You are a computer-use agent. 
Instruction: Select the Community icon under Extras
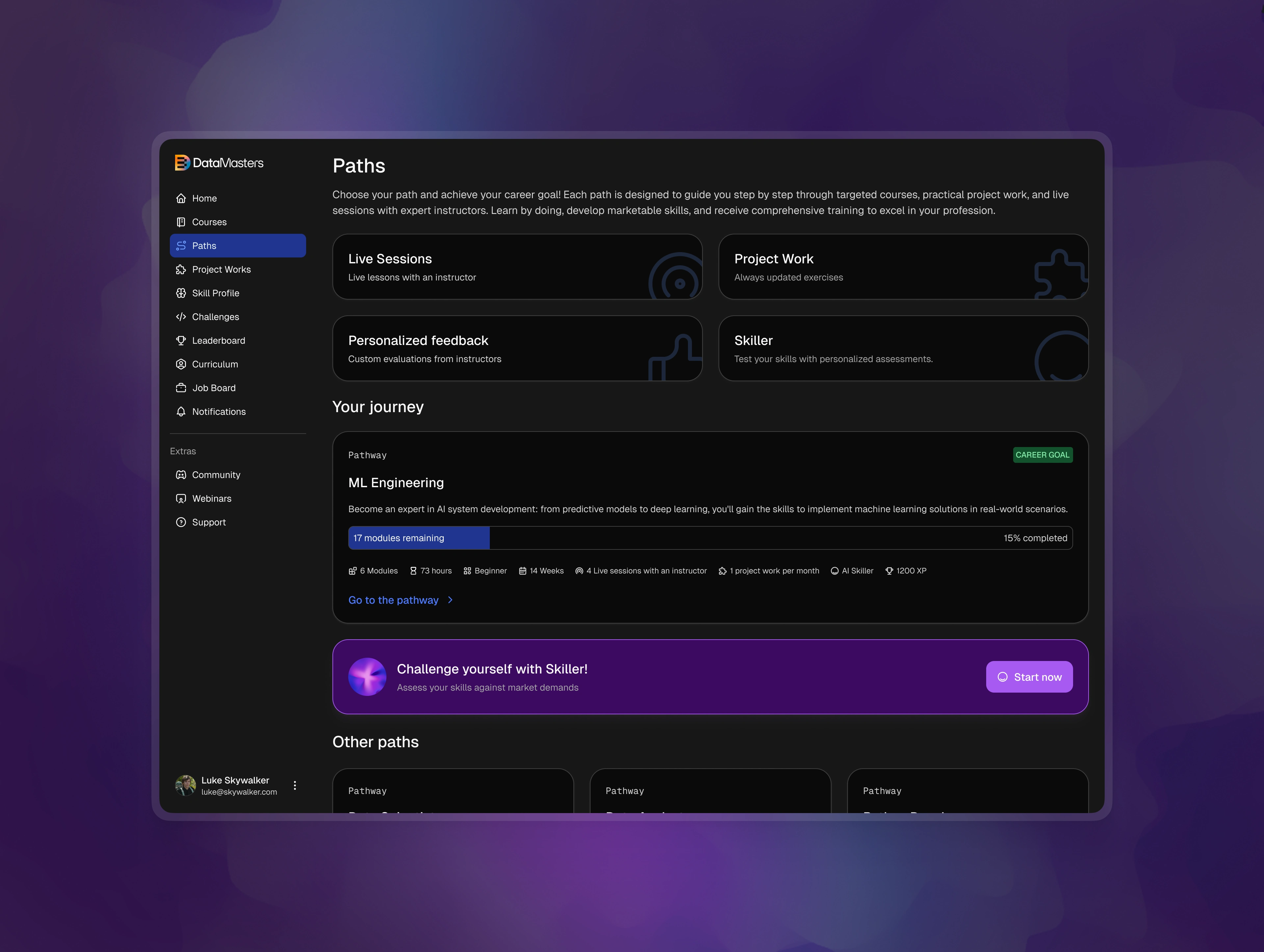pos(181,474)
